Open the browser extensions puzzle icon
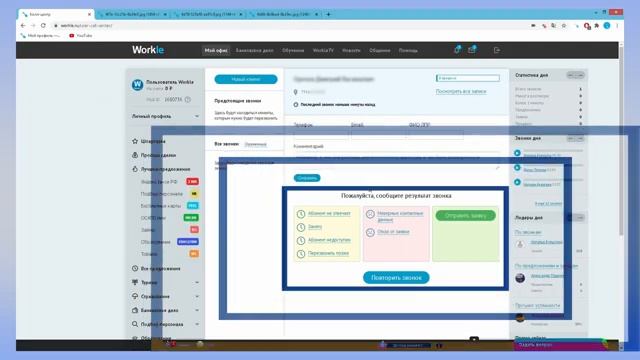Screen dimensions: 640x360 tap(597, 25)
